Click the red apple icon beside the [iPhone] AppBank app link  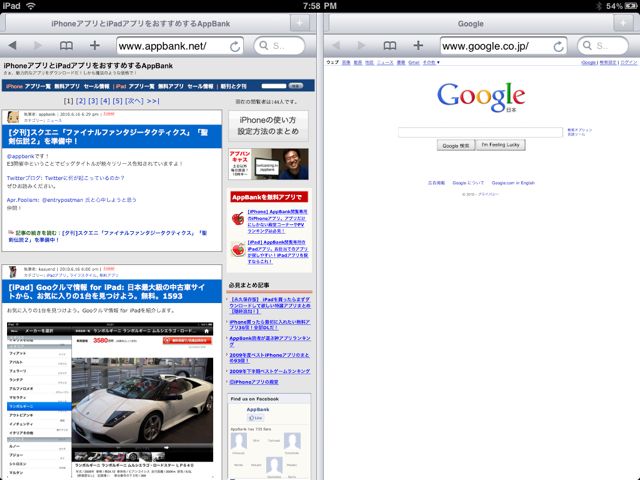(x=238, y=219)
